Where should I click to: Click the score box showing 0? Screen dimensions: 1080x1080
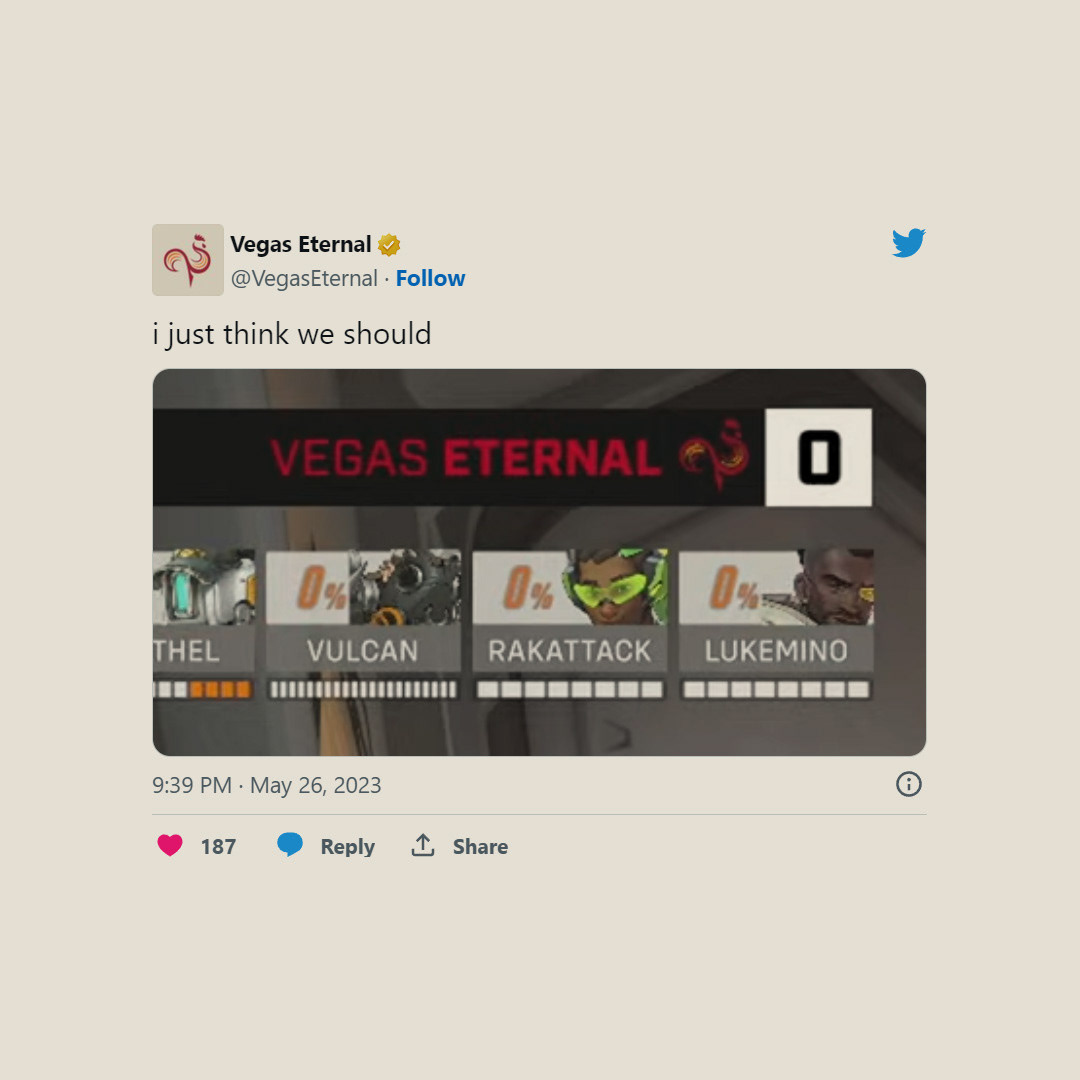818,457
